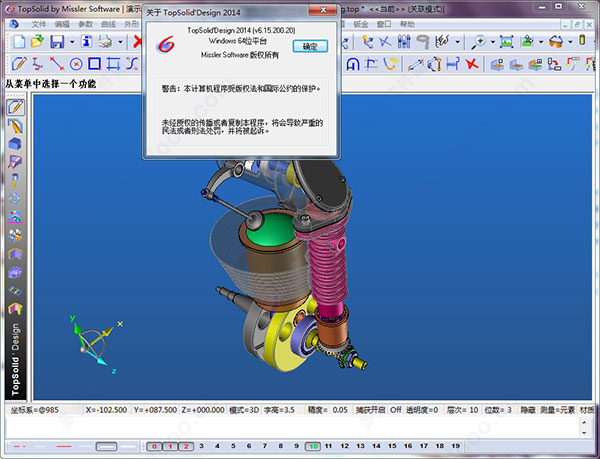Image resolution: width=600 pixels, height=459 pixels.
Task: Open the dropdown arrow beside printer icon
Action: coord(120,42)
